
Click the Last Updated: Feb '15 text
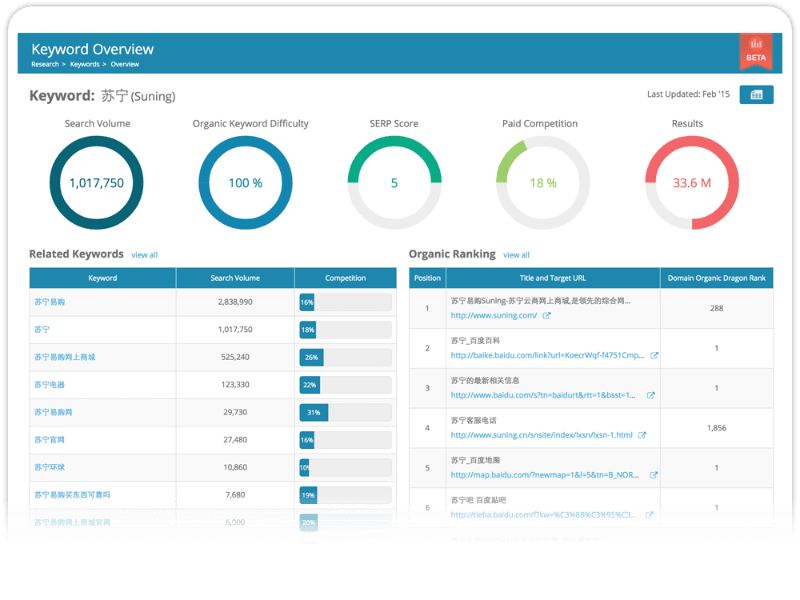coord(688,94)
